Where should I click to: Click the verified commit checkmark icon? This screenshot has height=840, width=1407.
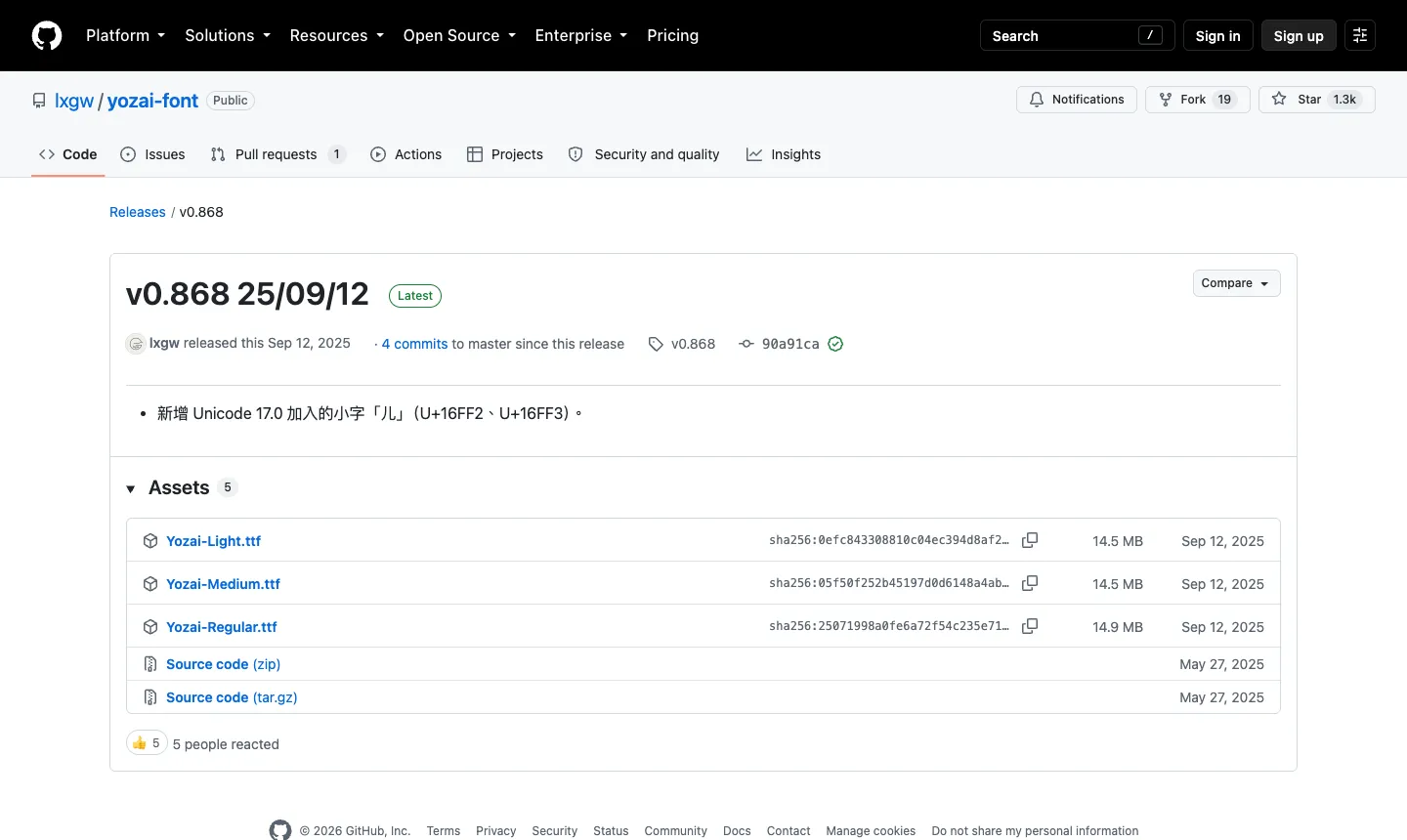835,344
